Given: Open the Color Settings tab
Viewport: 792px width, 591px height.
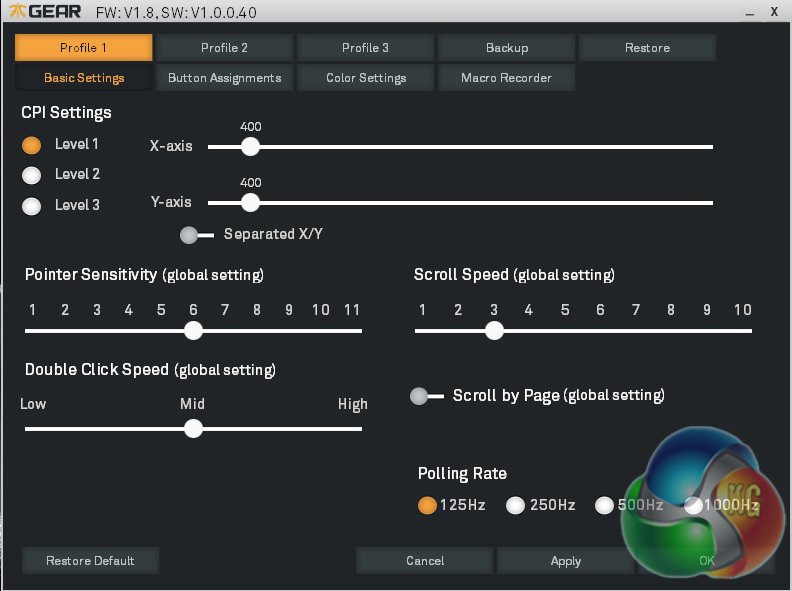Looking at the screenshot, I should [x=365, y=78].
